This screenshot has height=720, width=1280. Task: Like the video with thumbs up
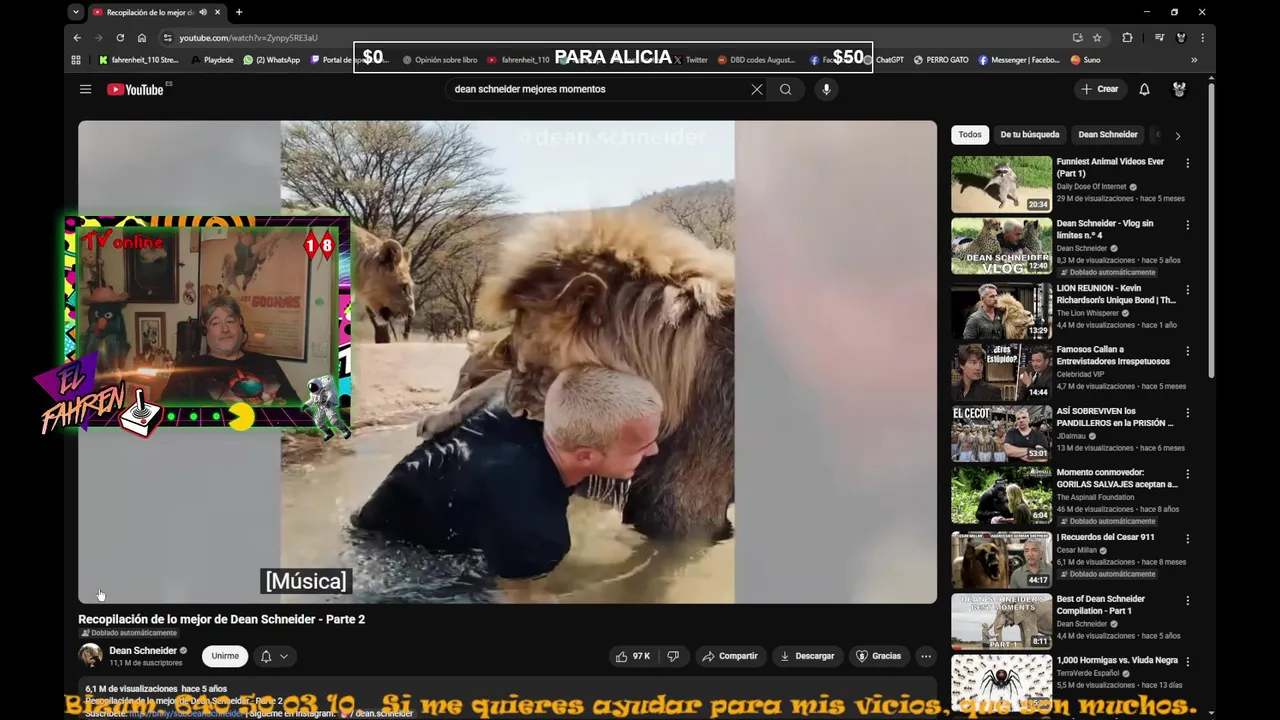pos(633,656)
